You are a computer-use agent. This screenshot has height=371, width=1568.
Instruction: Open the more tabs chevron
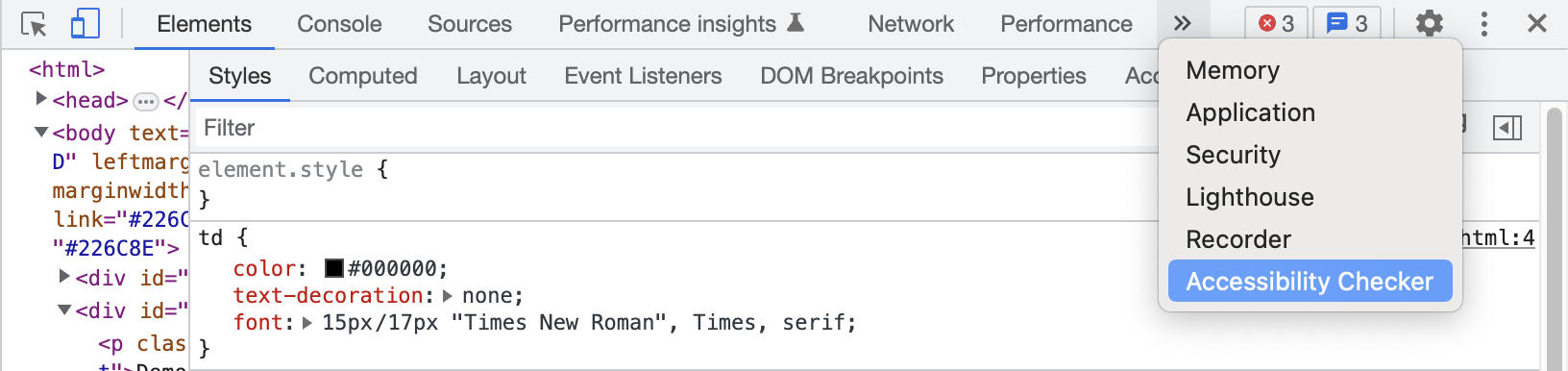[x=1183, y=24]
